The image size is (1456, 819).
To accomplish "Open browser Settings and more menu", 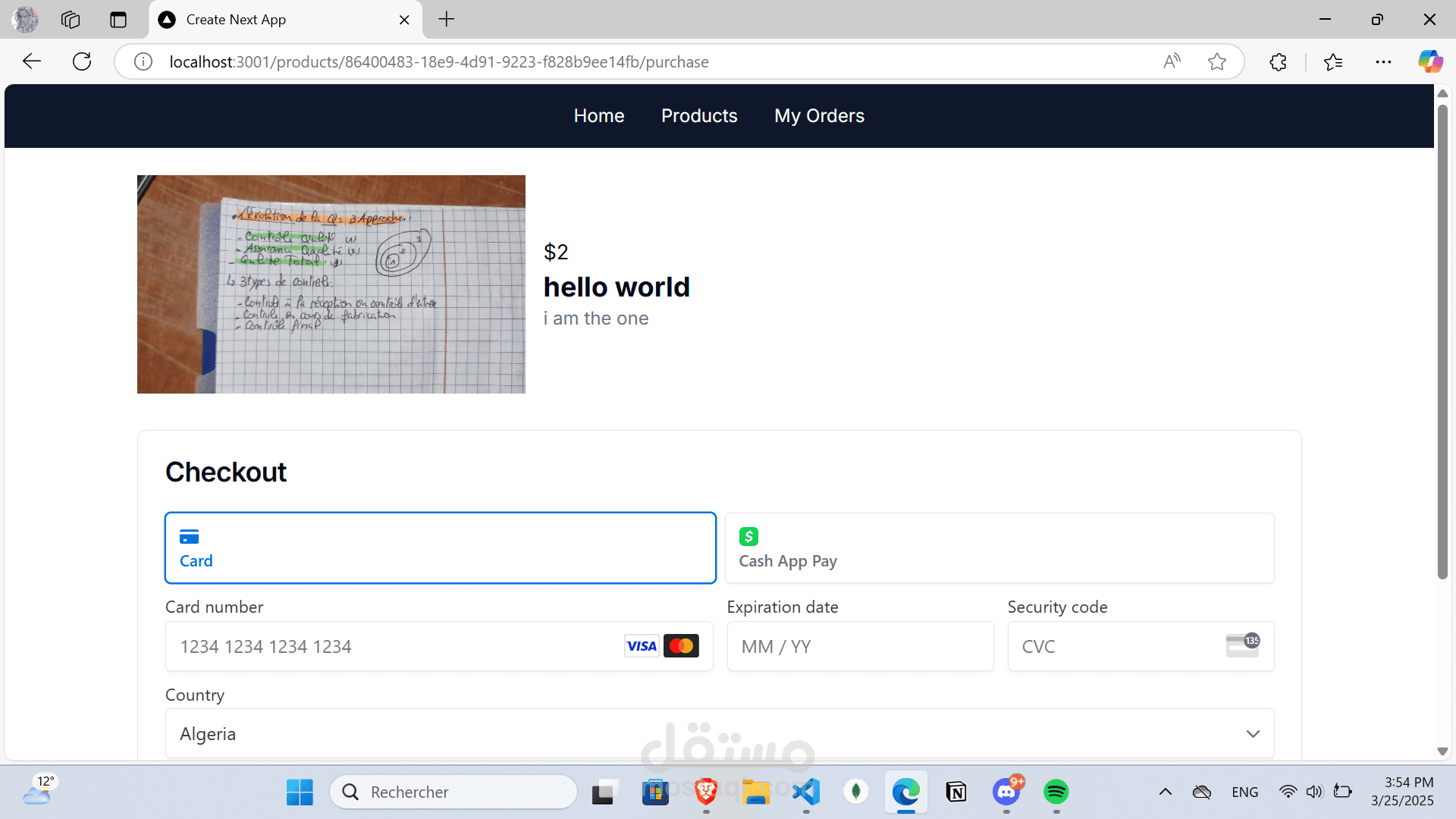I will coord(1383,61).
